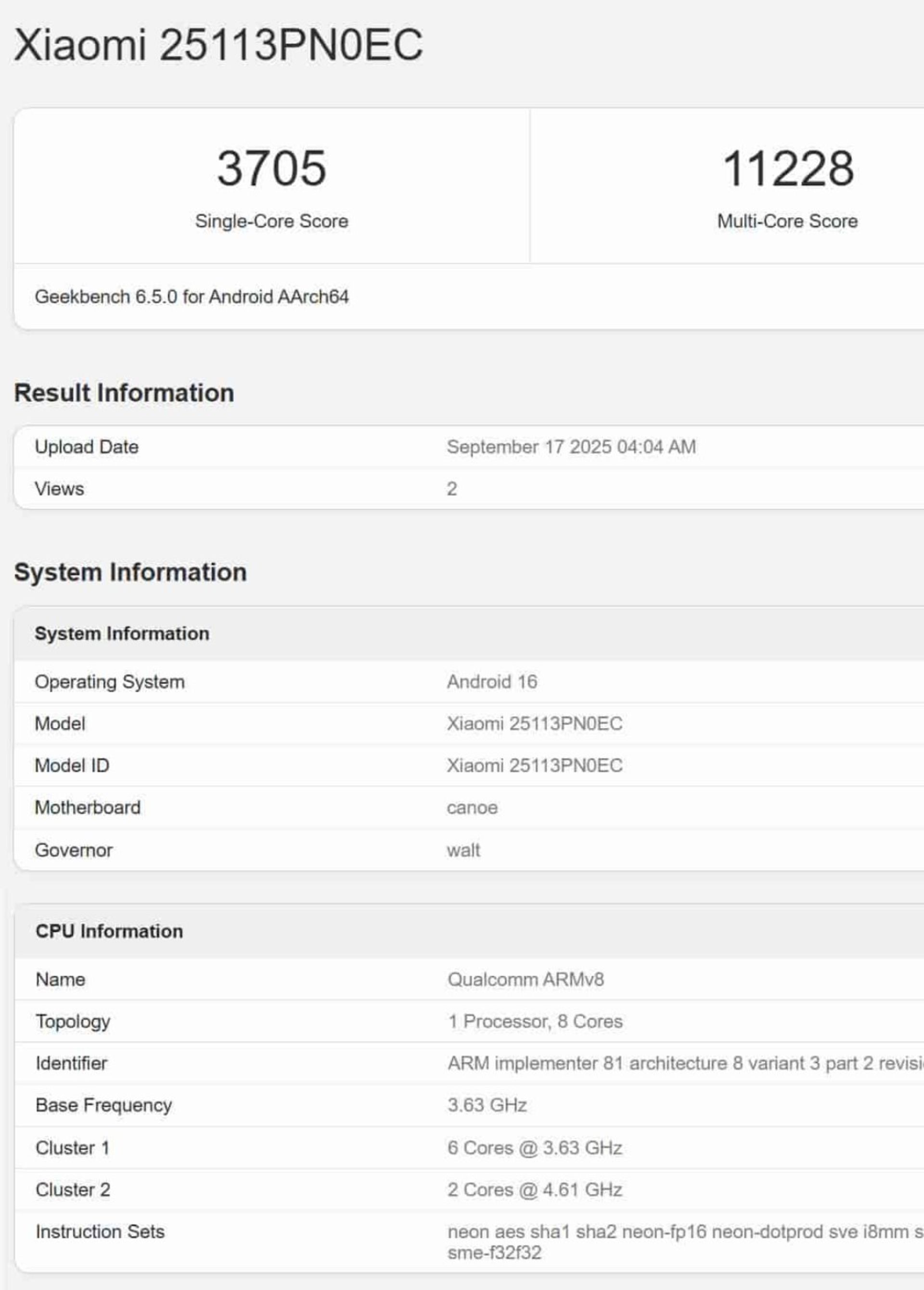
Task: Click the governor value walt
Action: [463, 850]
